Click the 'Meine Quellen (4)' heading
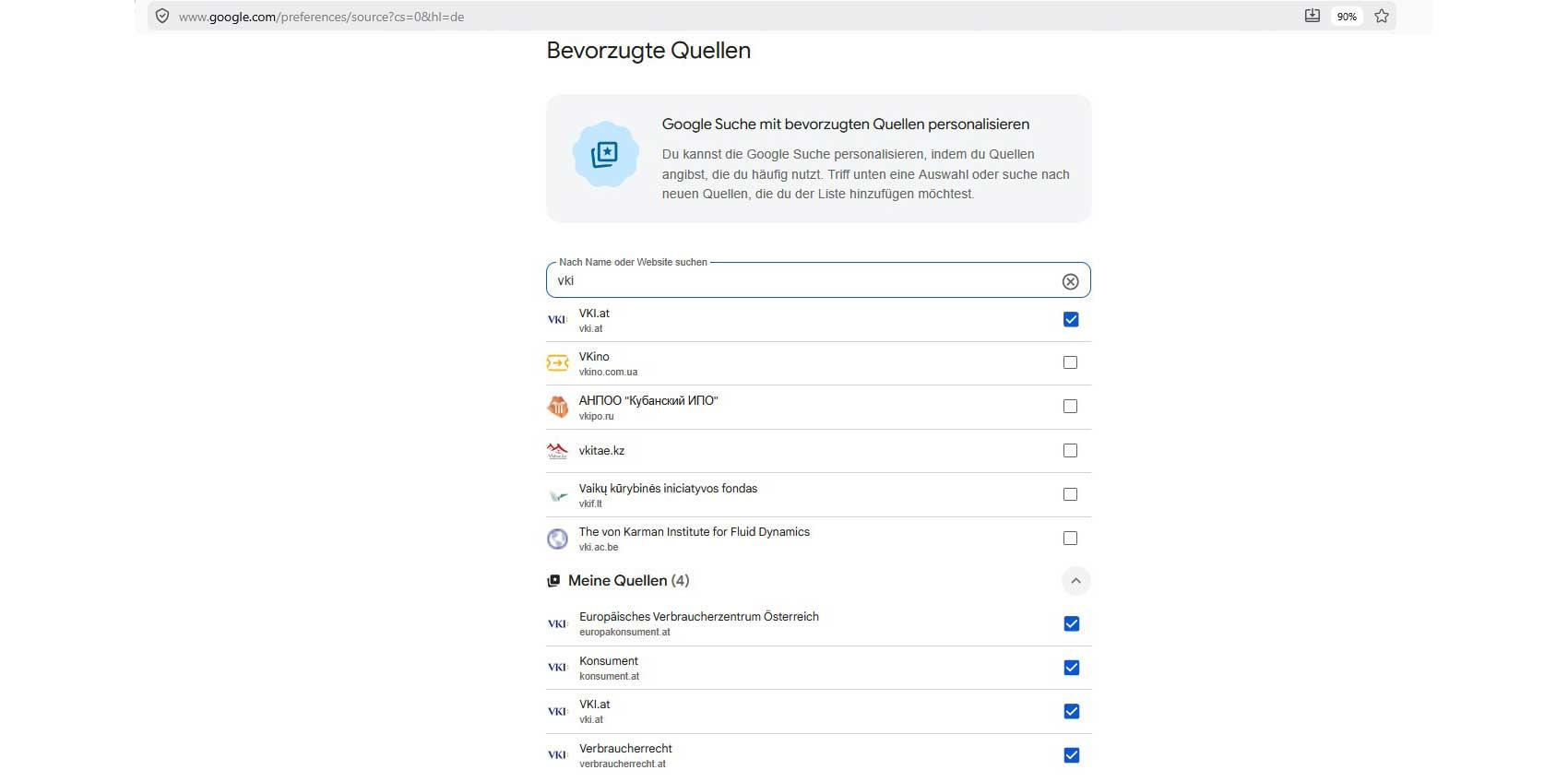Viewport: 1568px width, 782px height. click(629, 581)
